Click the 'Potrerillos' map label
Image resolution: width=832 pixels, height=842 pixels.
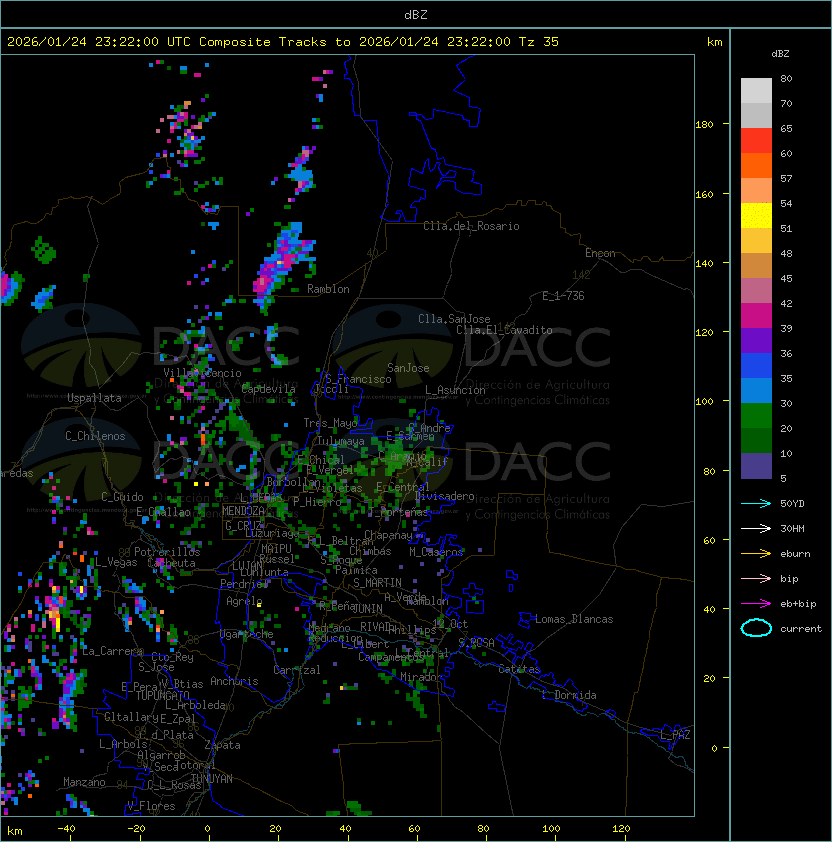pyautogui.click(x=167, y=552)
